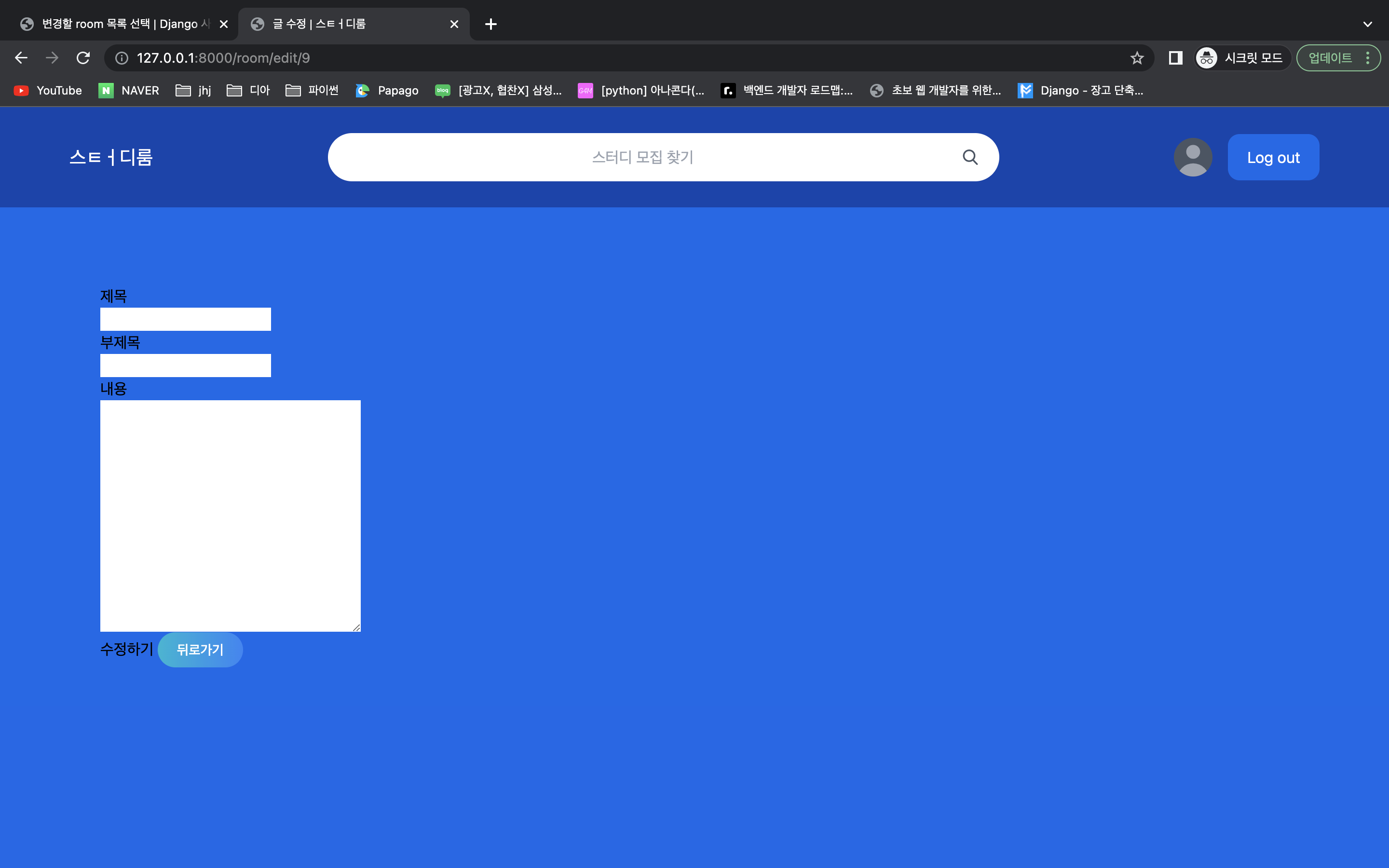Click the 제목 title input field
This screenshot has width=1389, height=868.
click(185, 319)
